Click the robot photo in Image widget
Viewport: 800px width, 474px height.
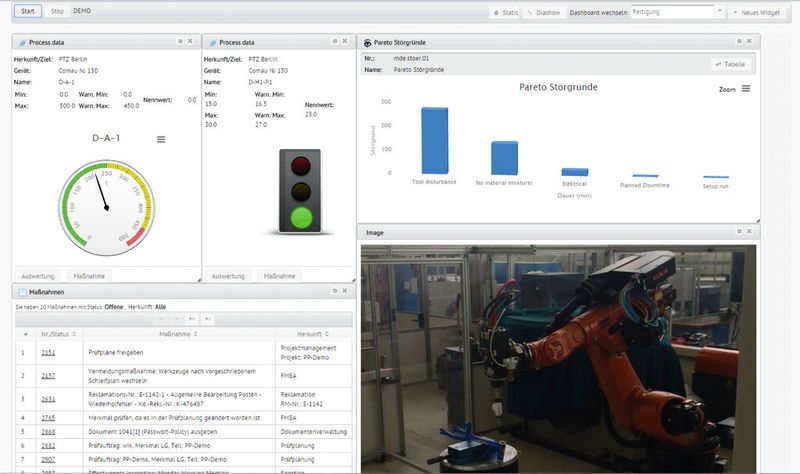(x=559, y=359)
